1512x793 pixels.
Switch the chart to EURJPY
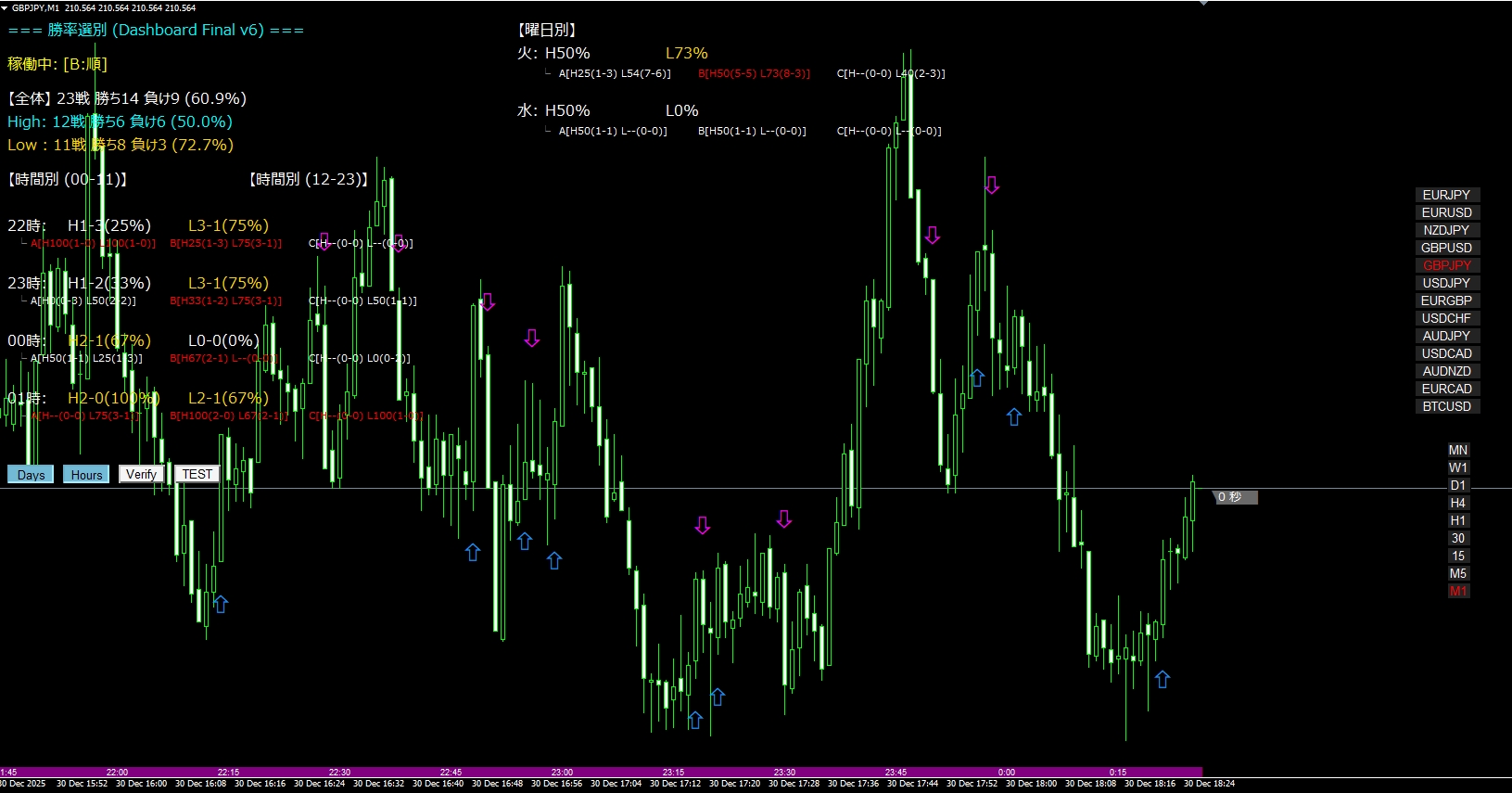[1446, 195]
